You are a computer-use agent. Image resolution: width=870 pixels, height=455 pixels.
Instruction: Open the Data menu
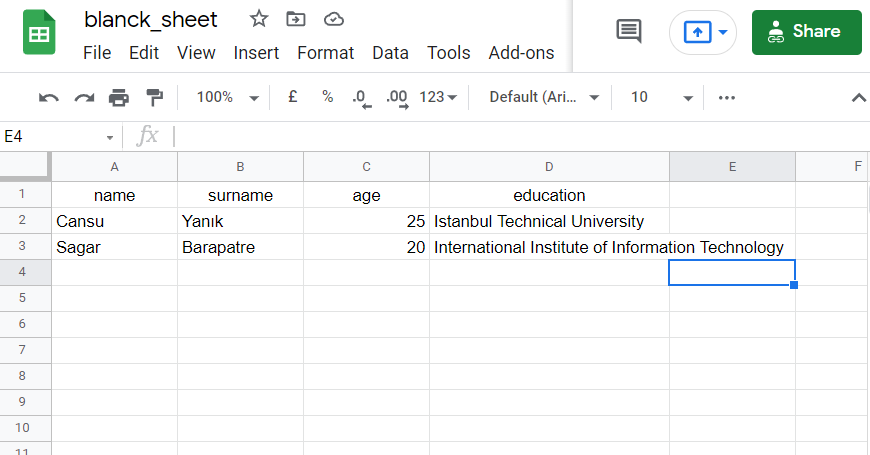pos(390,53)
